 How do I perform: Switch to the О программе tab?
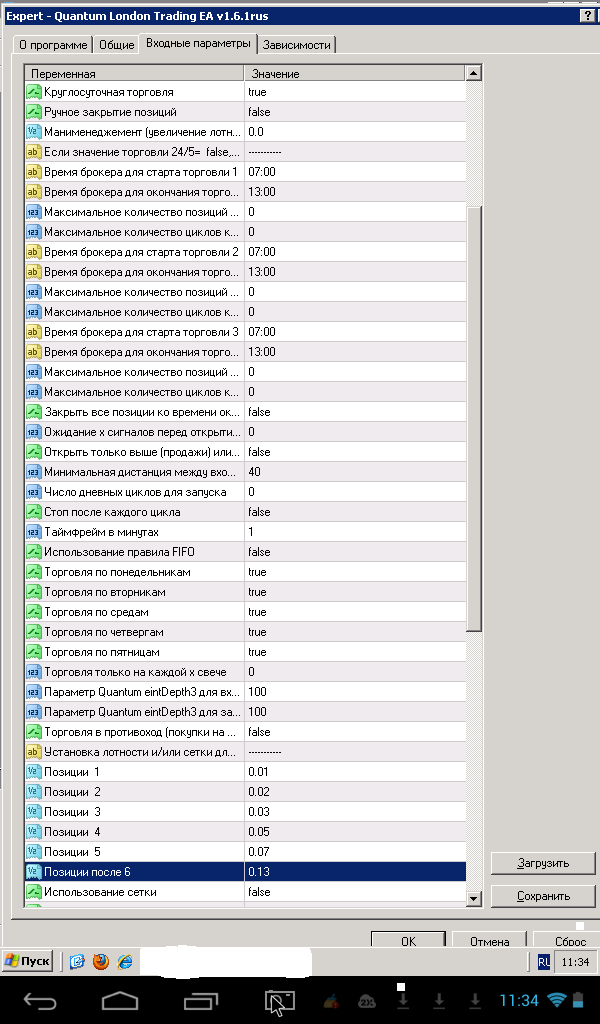pos(53,45)
